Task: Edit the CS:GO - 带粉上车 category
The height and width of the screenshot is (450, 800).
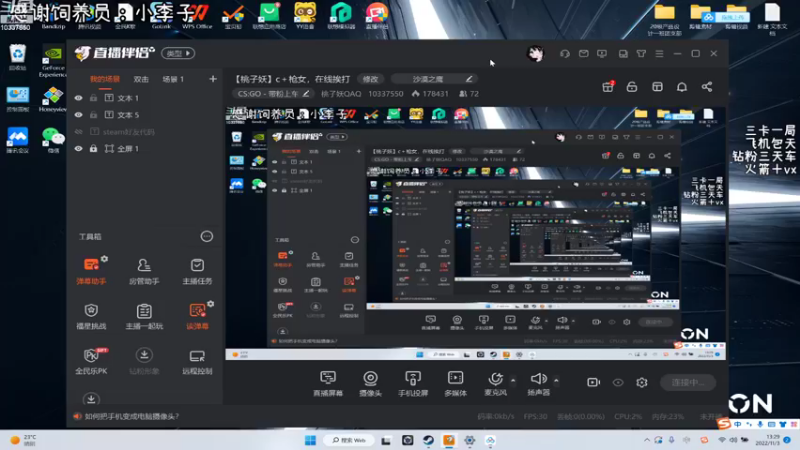Action: (x=271, y=94)
